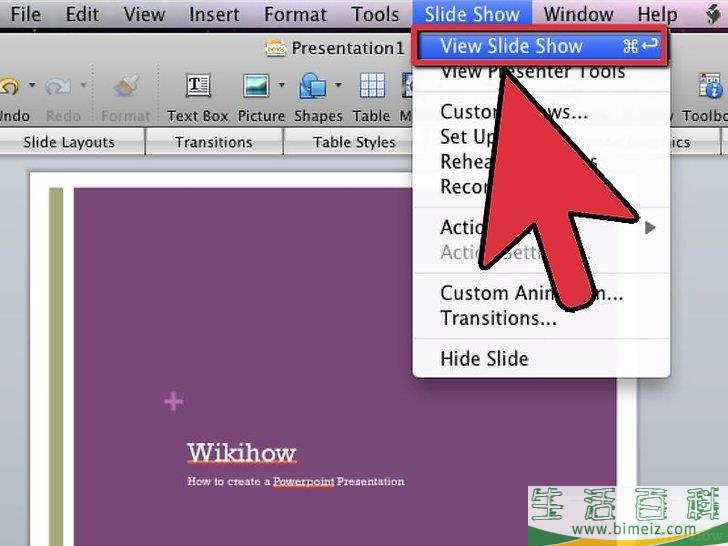Click the Presentation1 document icon in title bar

(275, 48)
